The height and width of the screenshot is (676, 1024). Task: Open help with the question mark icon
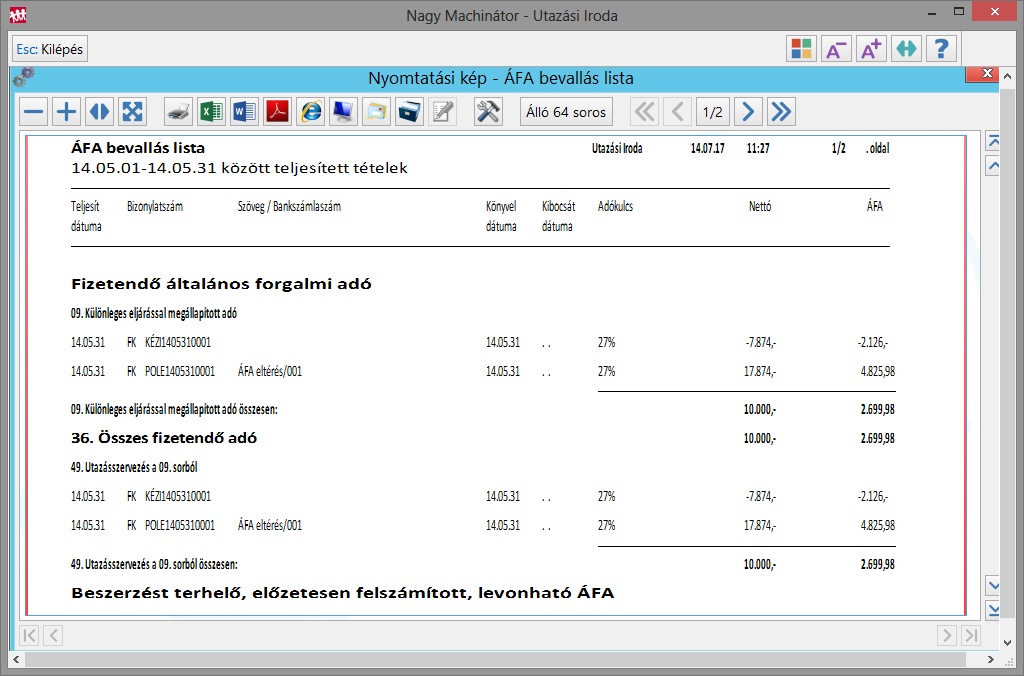point(941,49)
